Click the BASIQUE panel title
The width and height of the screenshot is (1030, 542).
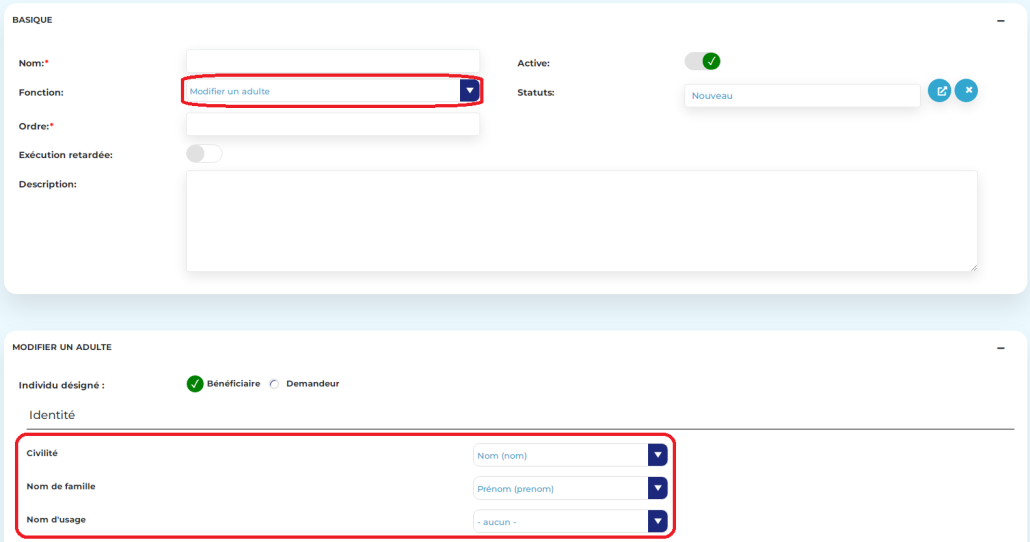click(x=32, y=20)
